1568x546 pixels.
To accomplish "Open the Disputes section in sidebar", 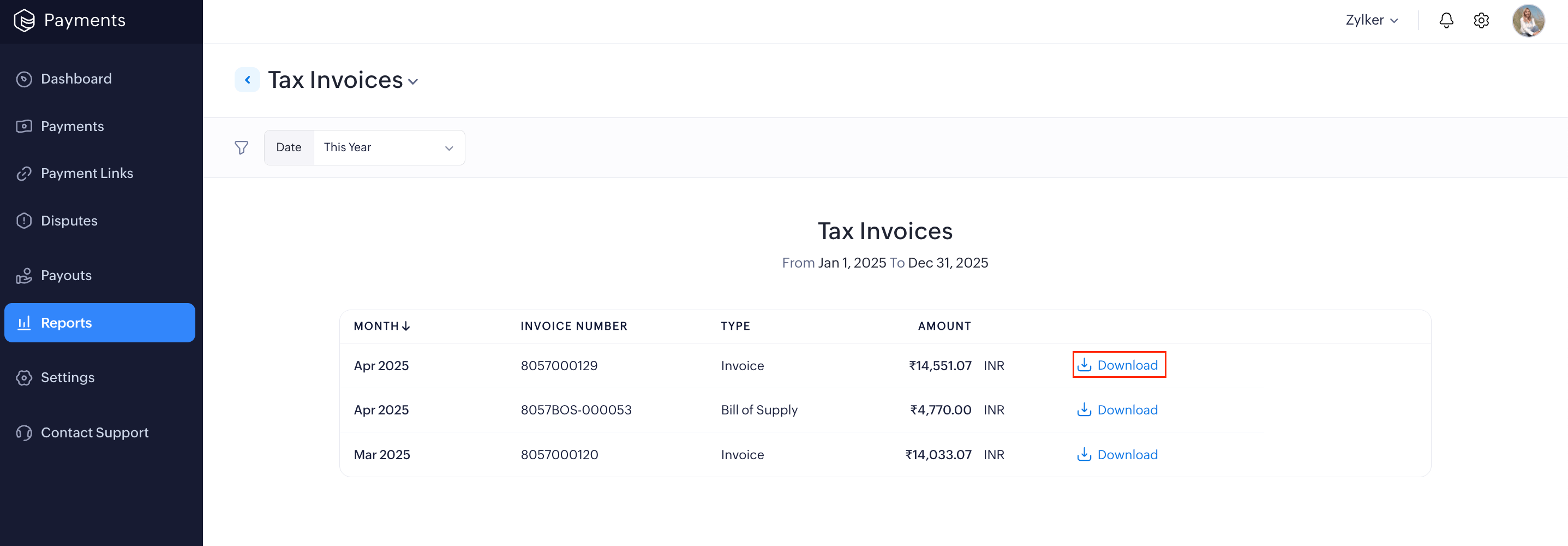I will 69,221.
